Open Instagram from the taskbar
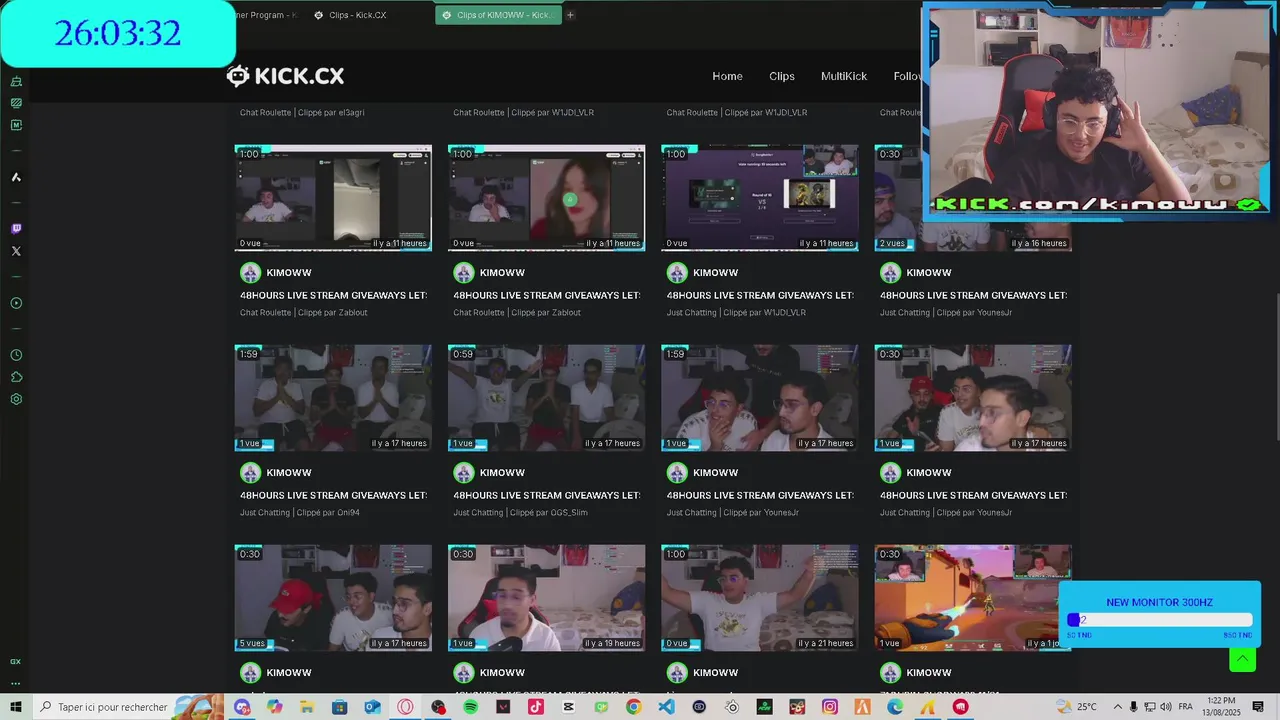The image size is (1280, 720). (x=829, y=707)
